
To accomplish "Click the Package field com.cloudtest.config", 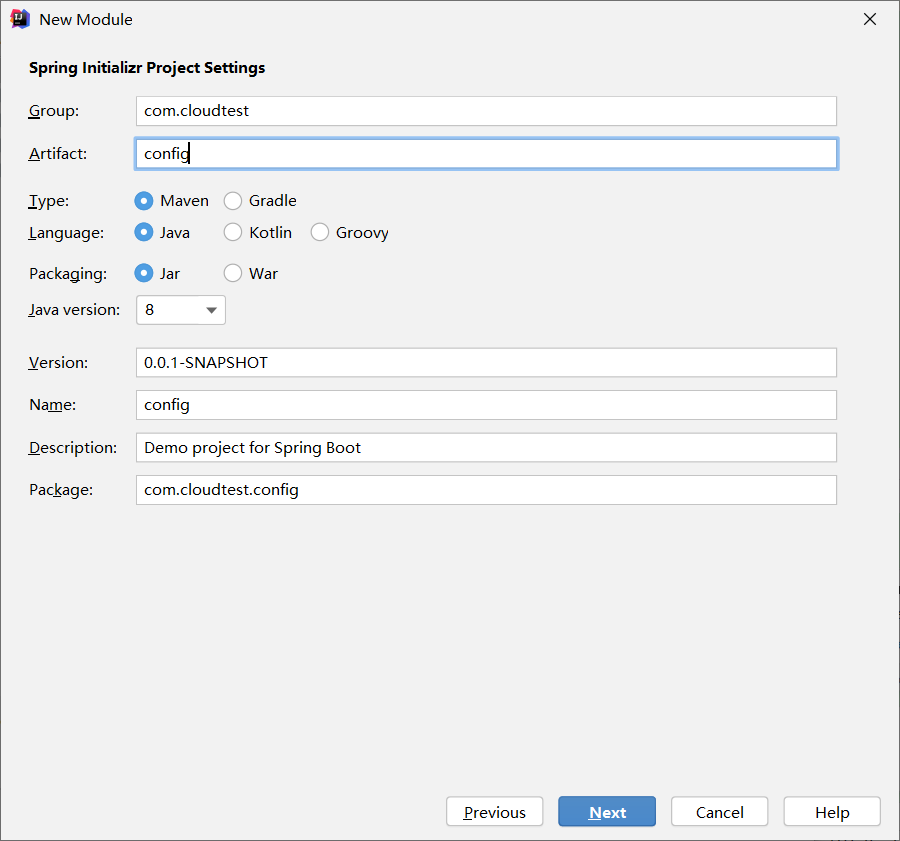I will [486, 490].
